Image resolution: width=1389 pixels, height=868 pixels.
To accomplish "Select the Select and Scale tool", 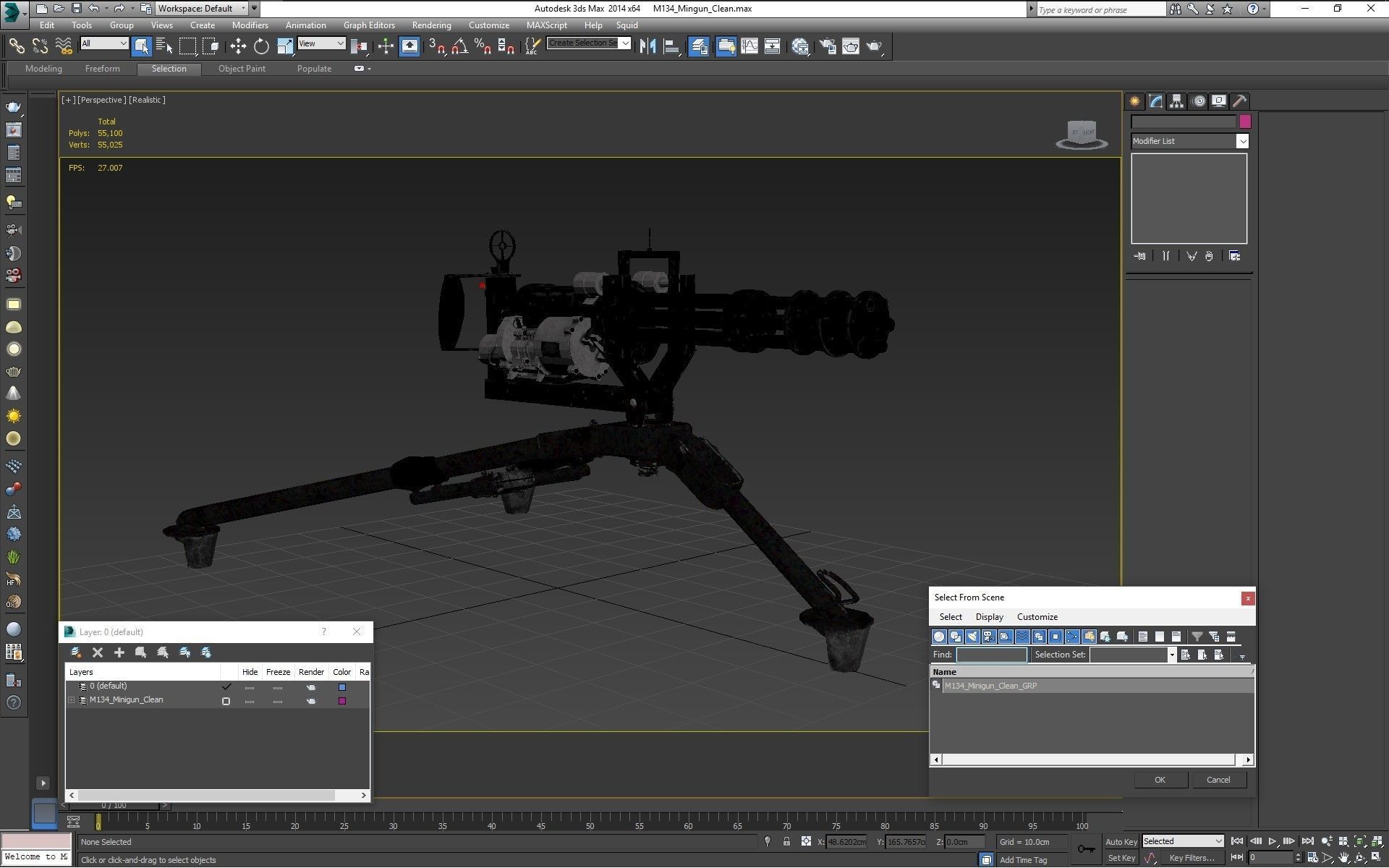I will [x=285, y=46].
